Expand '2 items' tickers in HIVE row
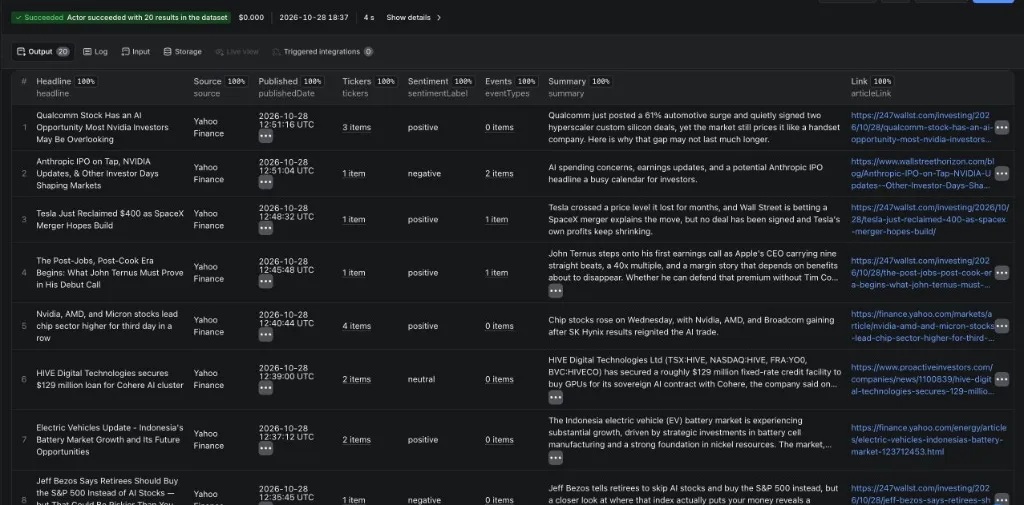 coord(357,379)
